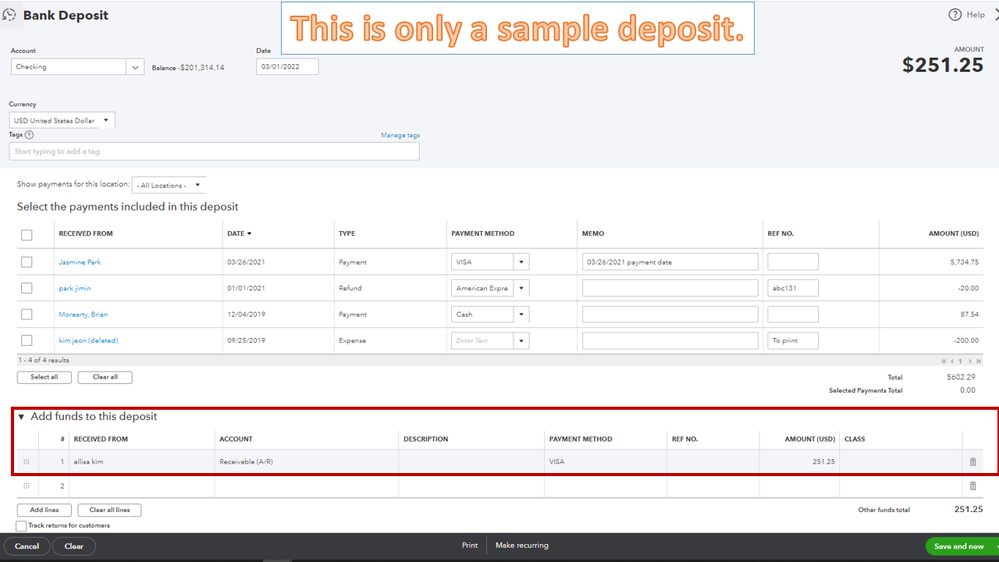The width and height of the screenshot is (999, 562).
Task: Open the Jasmine Park customer link
Action: (x=80, y=262)
